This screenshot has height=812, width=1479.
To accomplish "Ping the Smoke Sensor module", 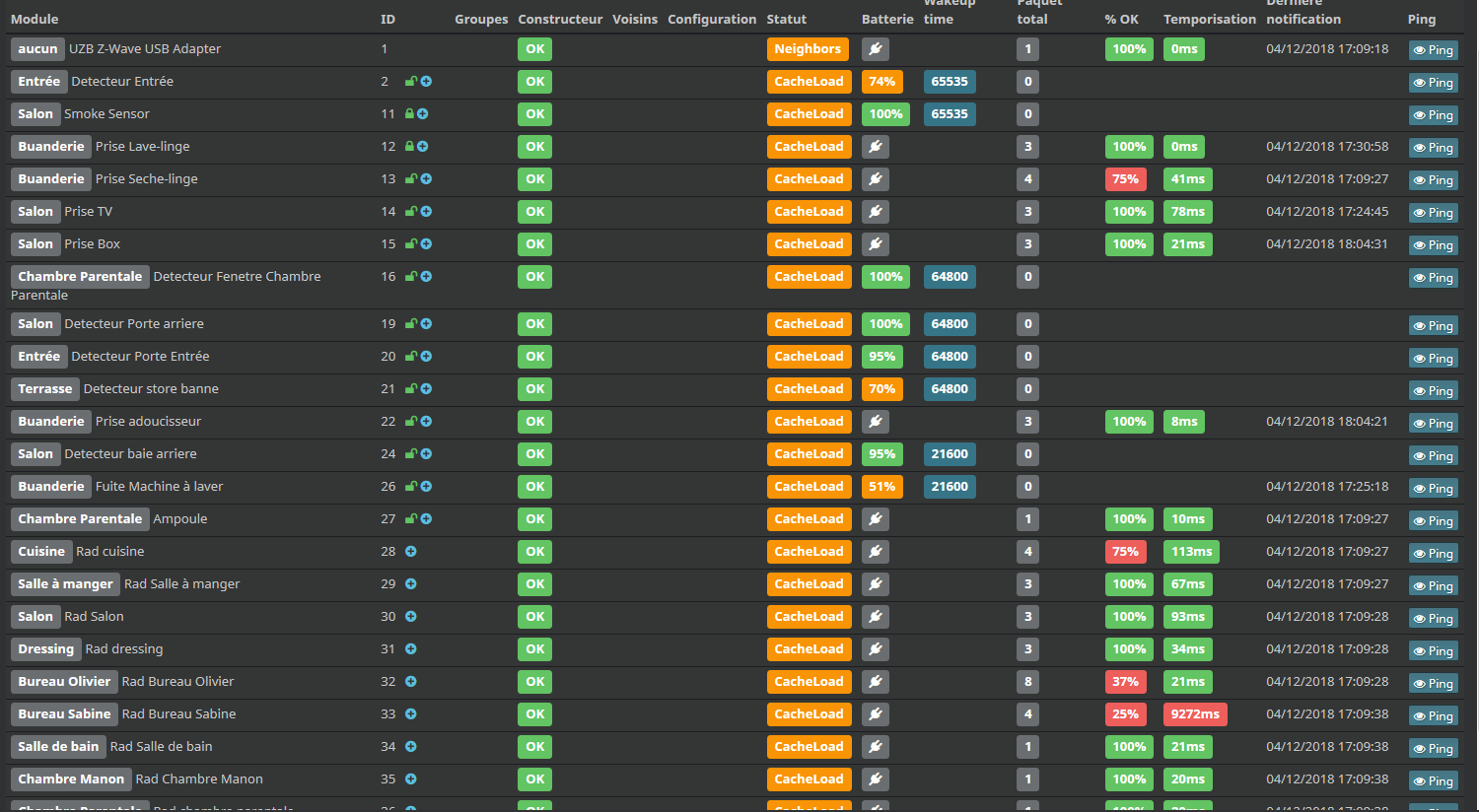I will tap(1433, 115).
